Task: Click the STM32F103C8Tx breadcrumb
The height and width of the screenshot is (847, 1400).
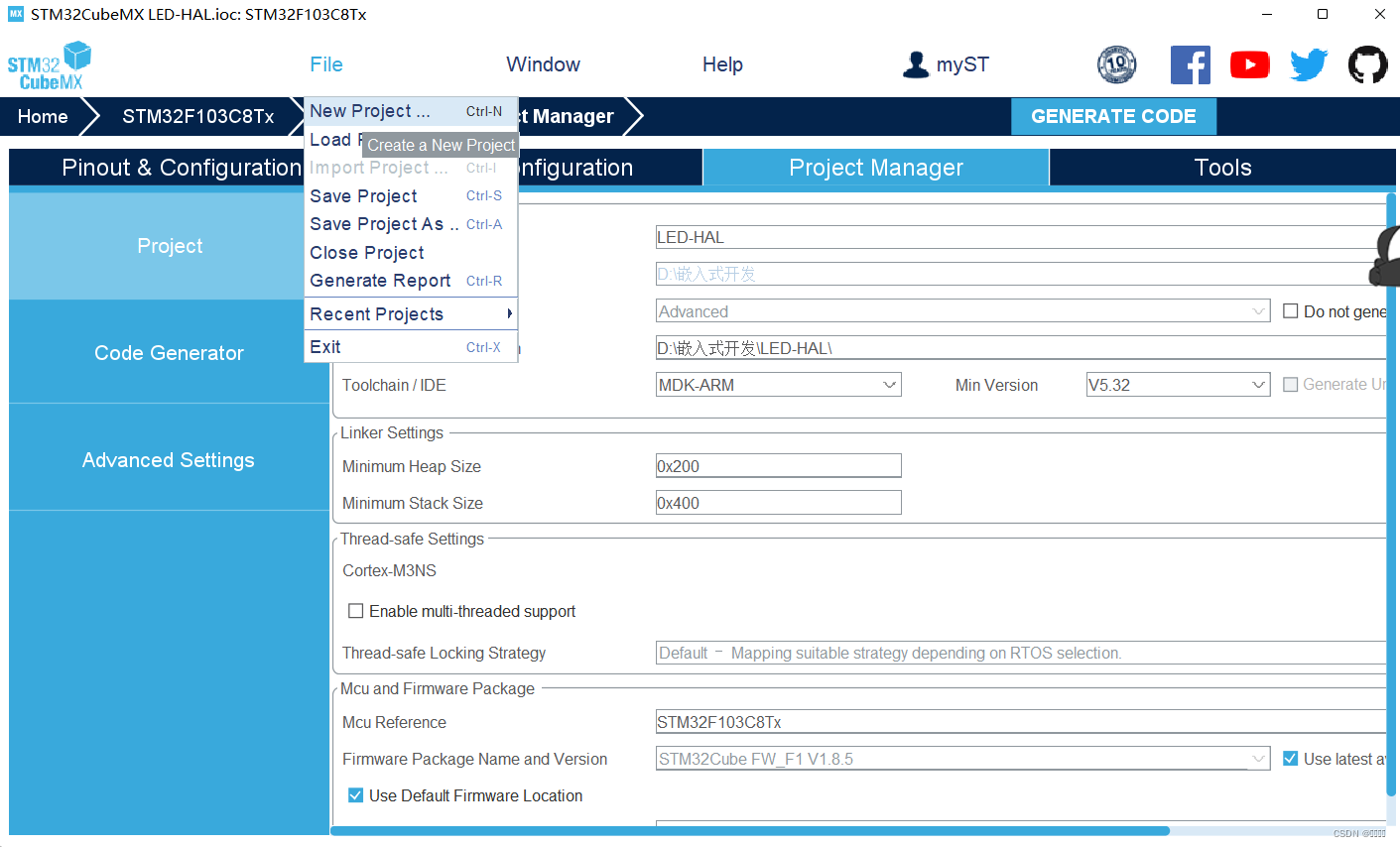Action: tap(198, 116)
